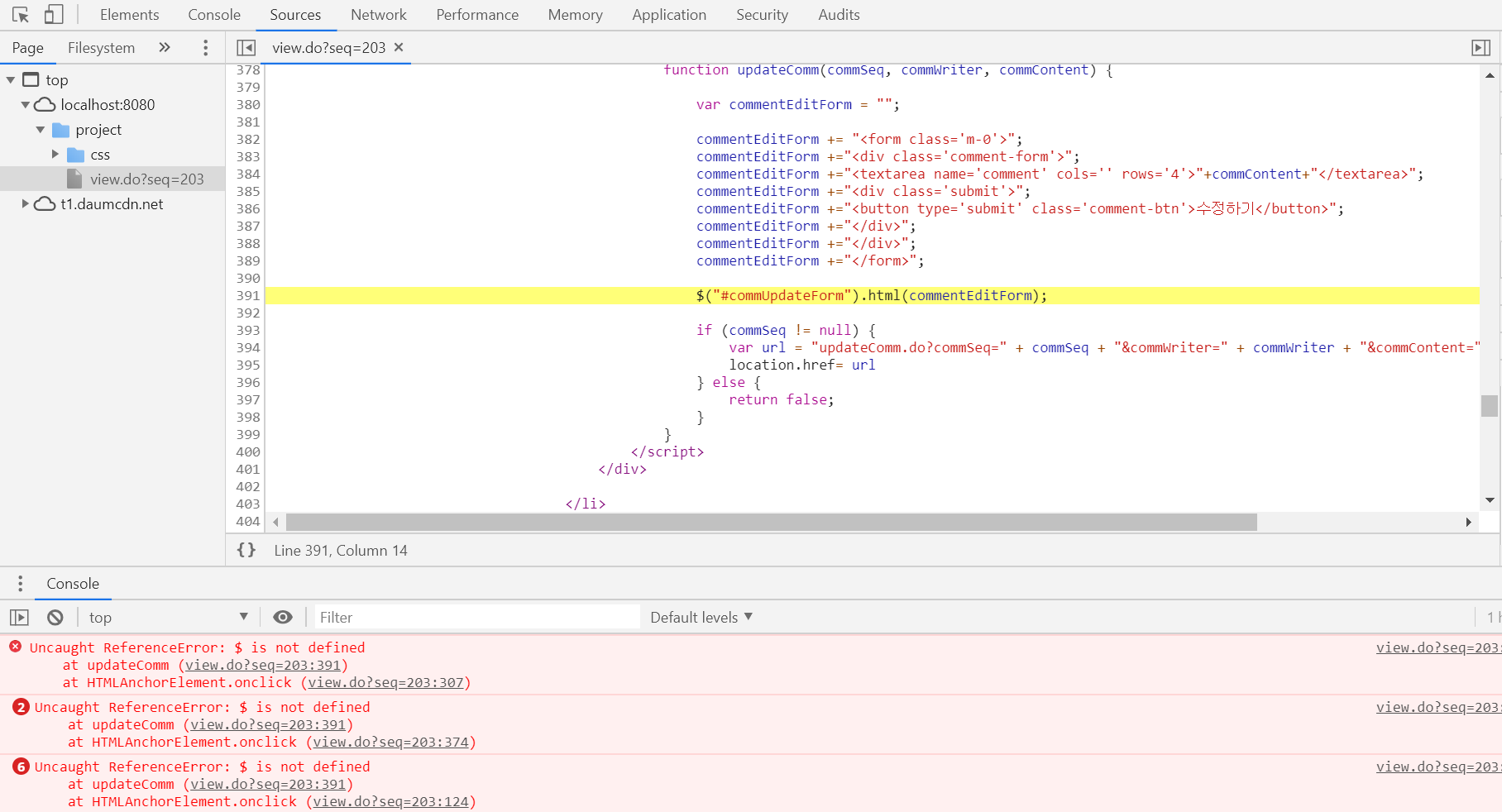
Task: Switch to the Performance tab
Action: point(477,15)
